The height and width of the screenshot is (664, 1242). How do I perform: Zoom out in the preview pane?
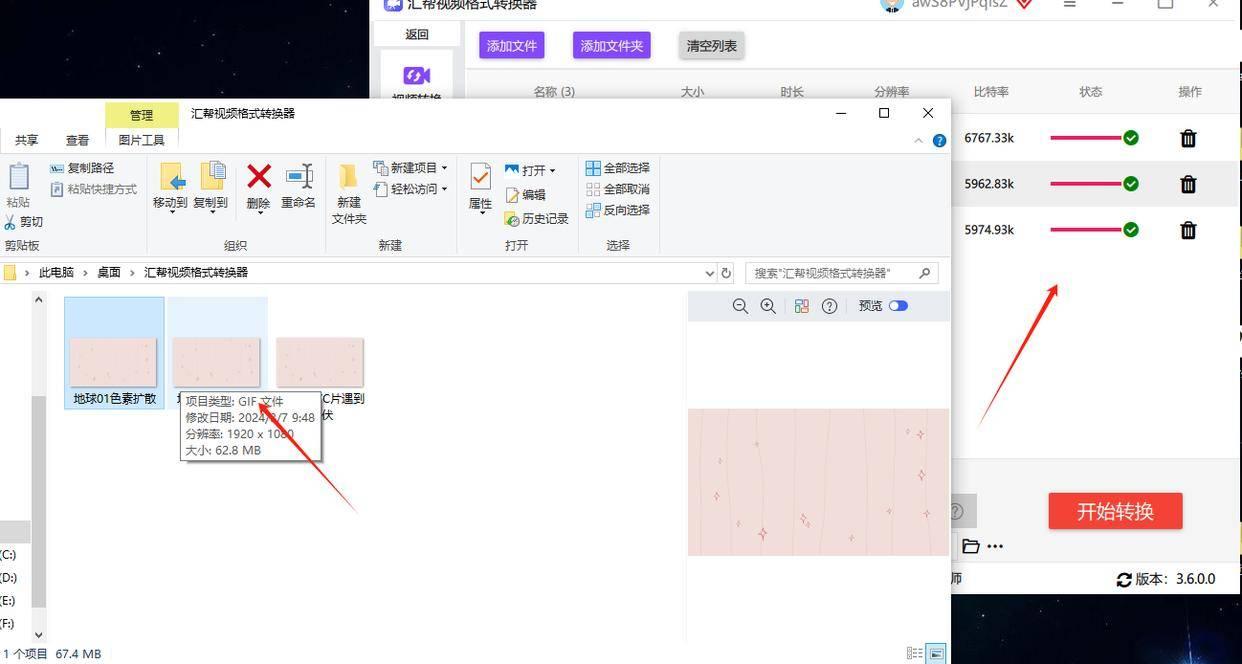point(740,306)
